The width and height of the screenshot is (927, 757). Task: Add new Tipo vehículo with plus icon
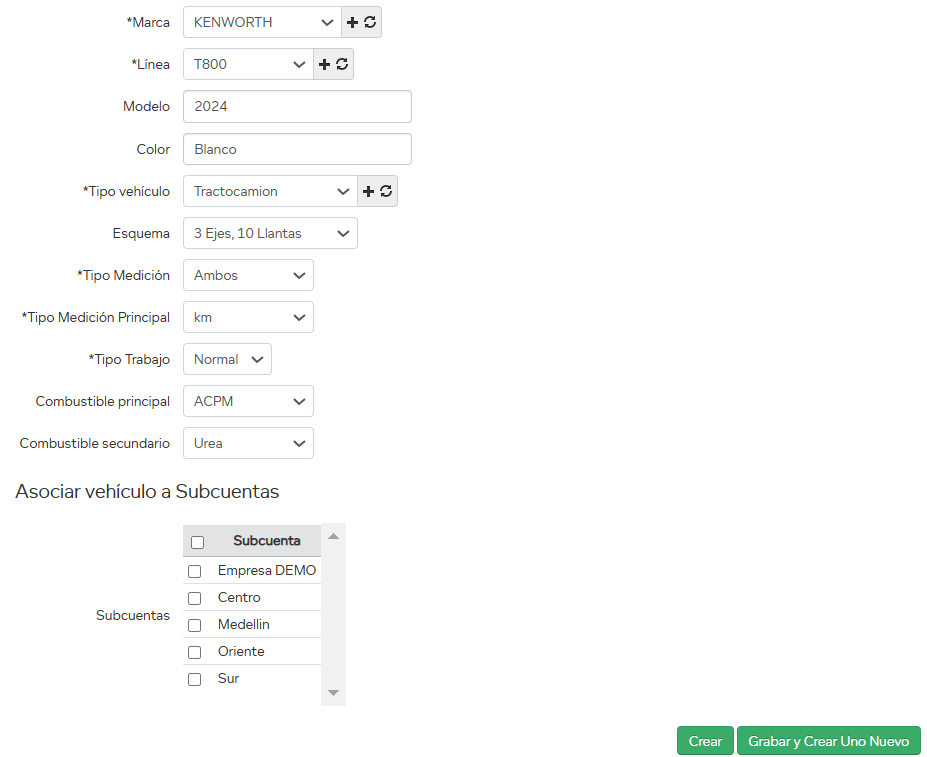tap(368, 191)
